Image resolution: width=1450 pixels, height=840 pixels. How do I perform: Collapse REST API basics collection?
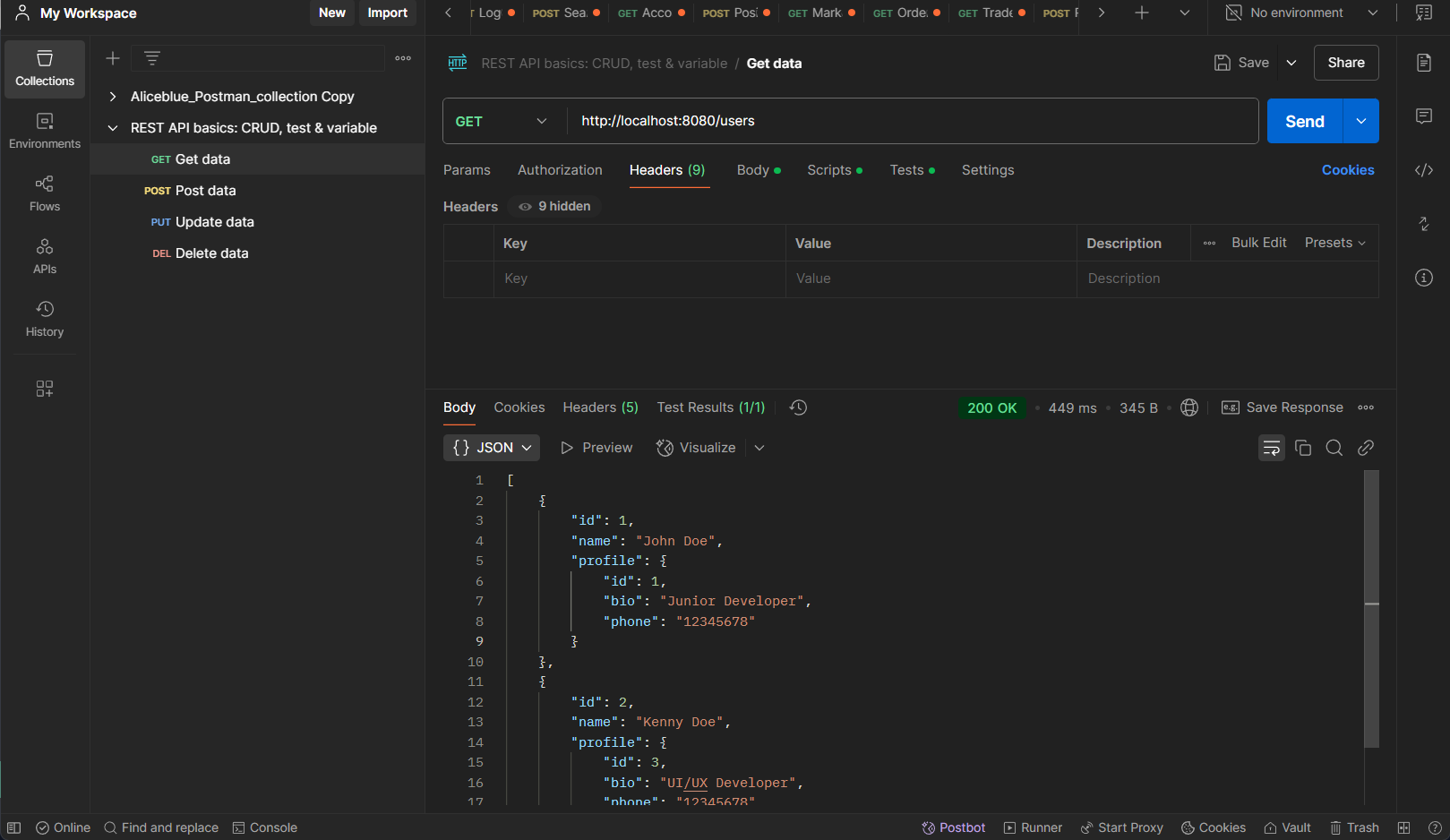click(x=113, y=128)
